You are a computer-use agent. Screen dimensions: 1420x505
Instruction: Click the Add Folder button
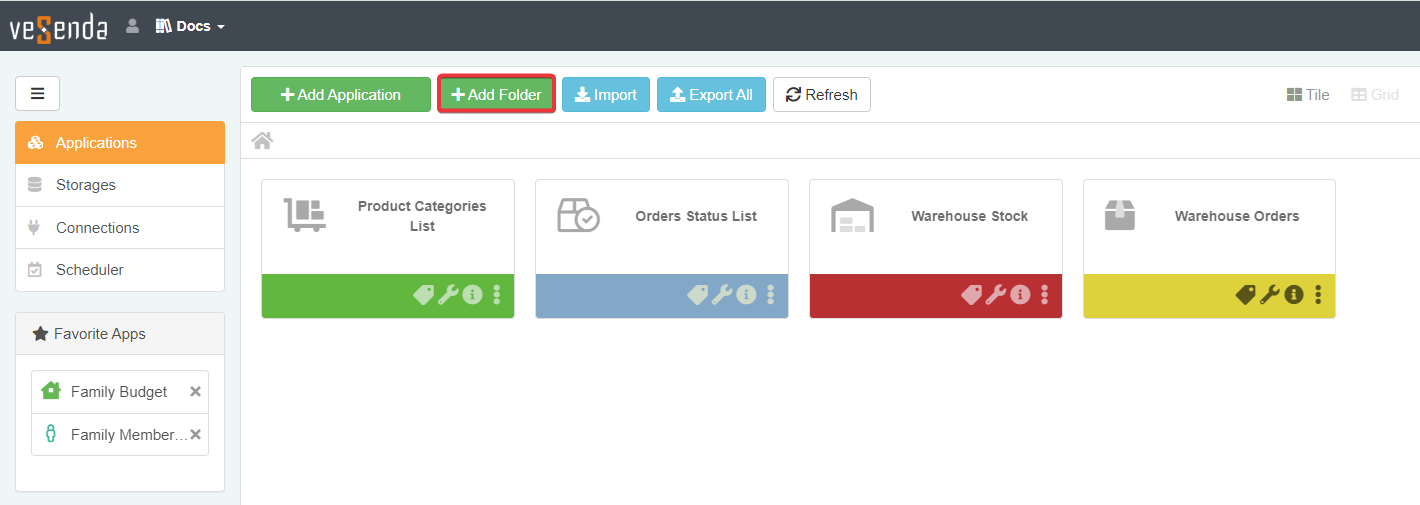point(497,95)
